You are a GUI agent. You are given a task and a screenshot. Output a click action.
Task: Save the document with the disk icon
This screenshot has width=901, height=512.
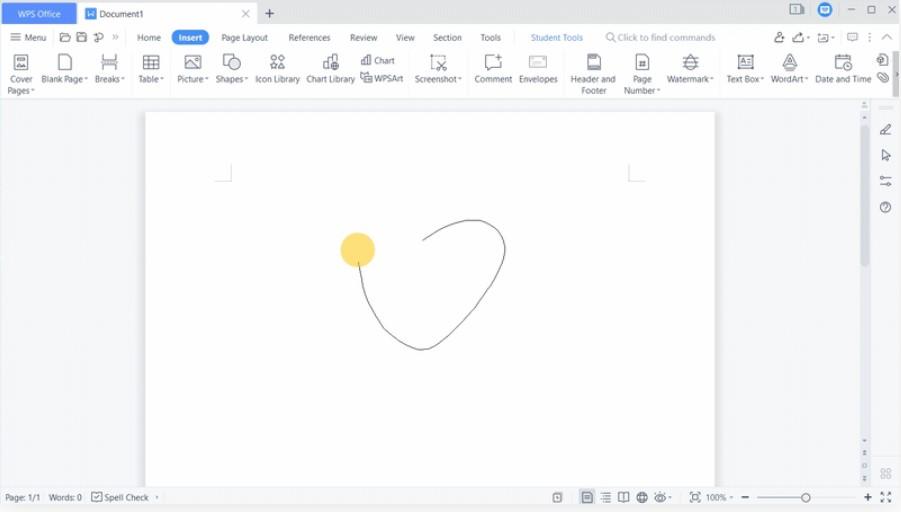[82, 37]
